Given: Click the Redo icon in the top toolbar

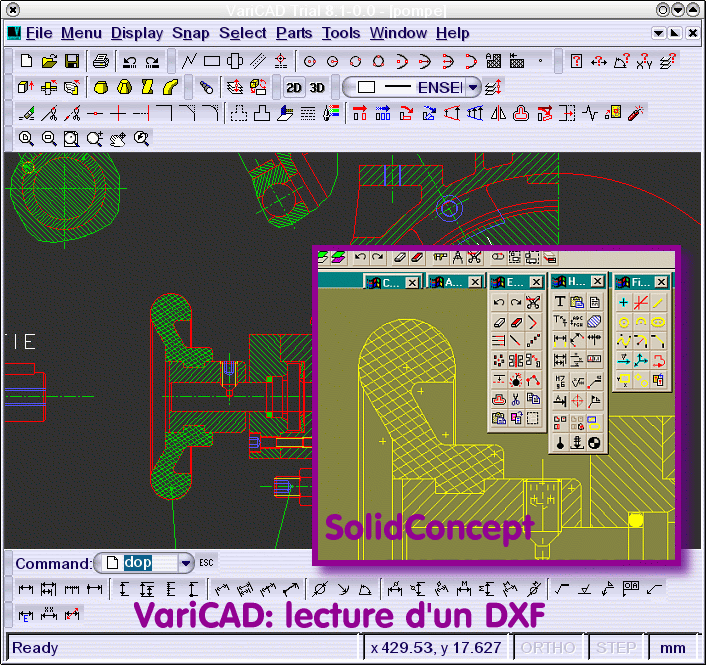Looking at the screenshot, I should pyautogui.click(x=152, y=62).
